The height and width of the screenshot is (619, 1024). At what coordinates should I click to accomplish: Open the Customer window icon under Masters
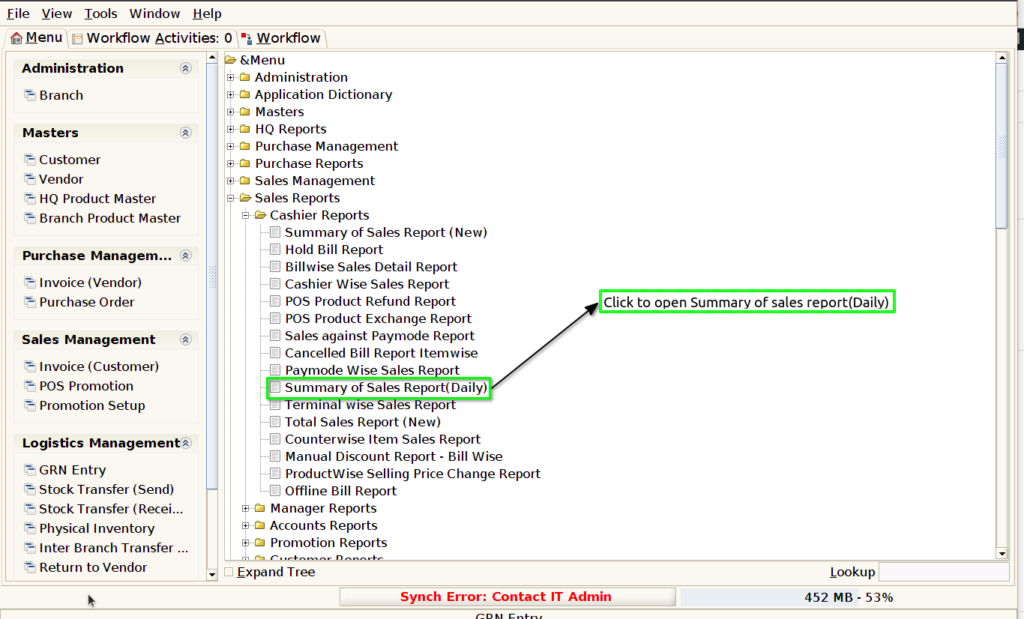point(30,159)
